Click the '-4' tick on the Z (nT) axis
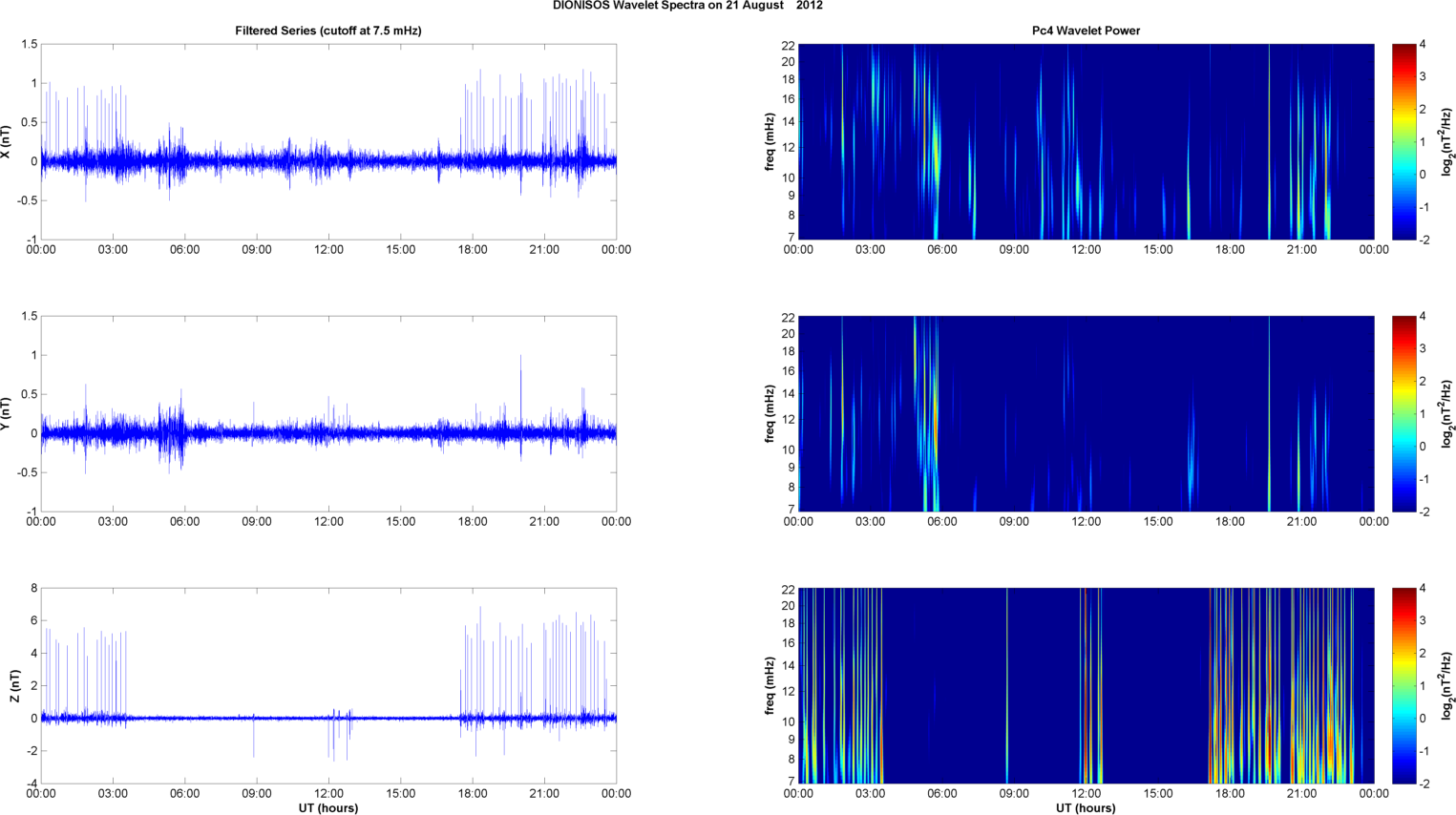Image resolution: width=1456 pixels, height=815 pixels. coord(32,784)
